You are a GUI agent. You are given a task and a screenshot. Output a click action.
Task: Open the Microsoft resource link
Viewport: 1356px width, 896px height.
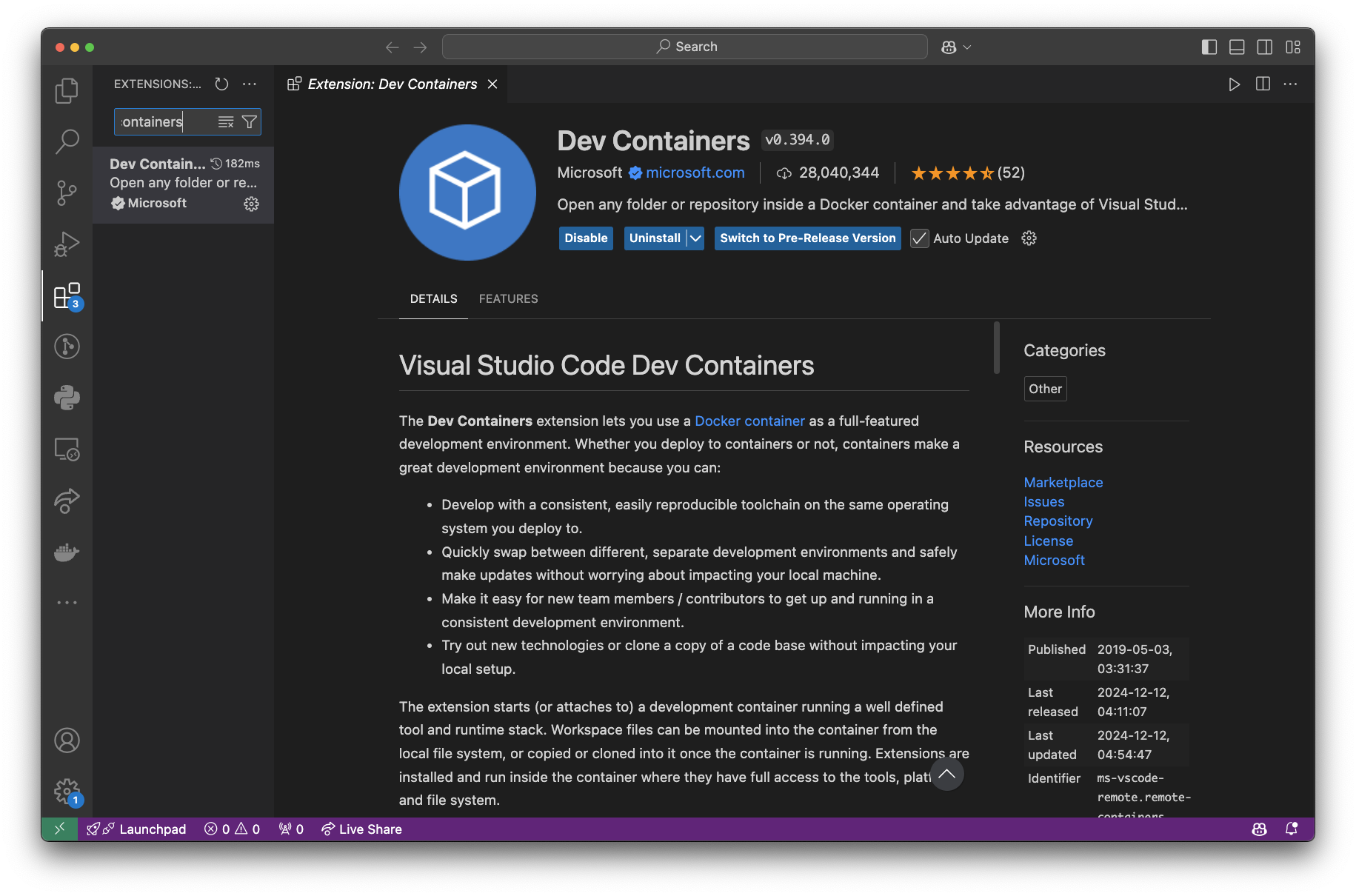pyautogui.click(x=1054, y=560)
